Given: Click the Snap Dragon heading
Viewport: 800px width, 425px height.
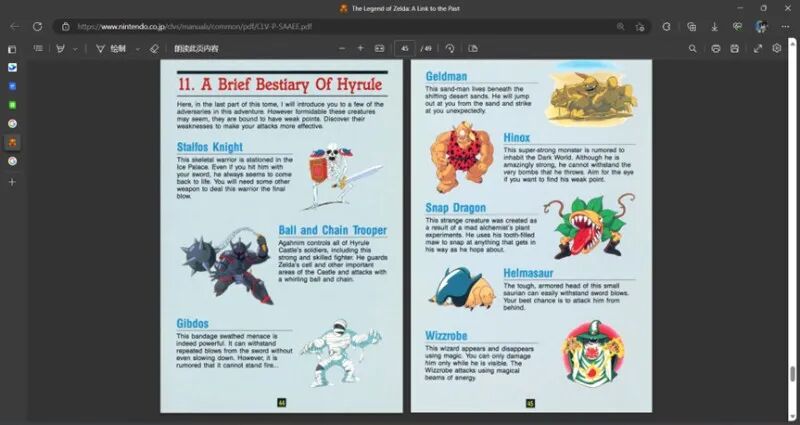Looking at the screenshot, I should point(456,208).
